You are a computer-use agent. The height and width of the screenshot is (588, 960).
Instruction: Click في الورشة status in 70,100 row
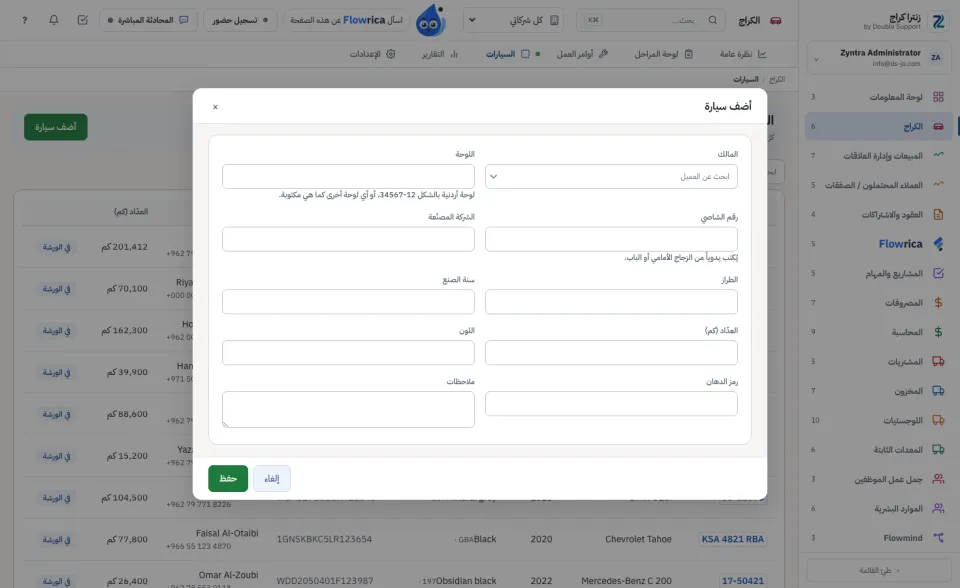click(56, 289)
